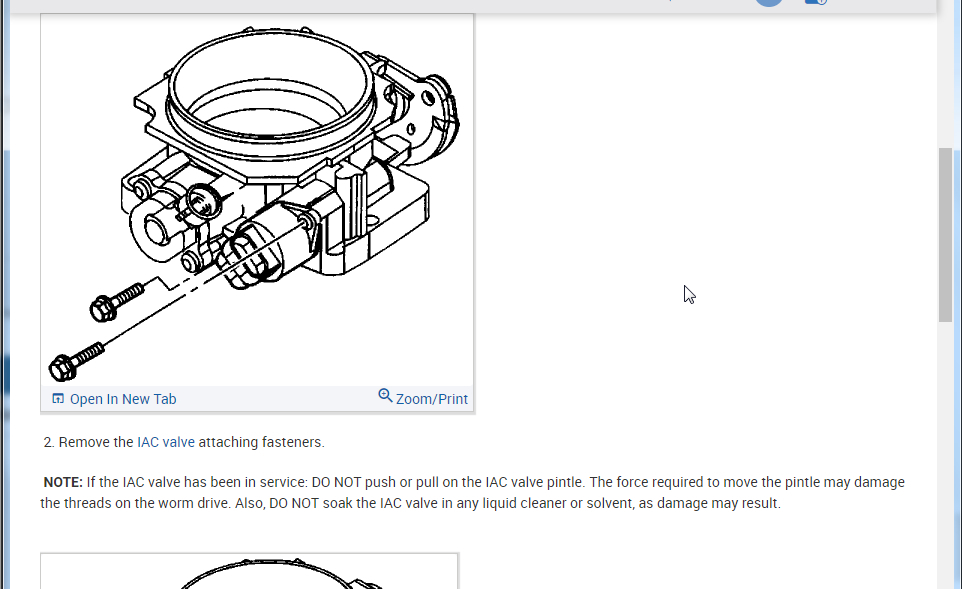962x589 pixels.
Task: Follow the IAC valve hyperlink
Action: [x=166, y=442]
